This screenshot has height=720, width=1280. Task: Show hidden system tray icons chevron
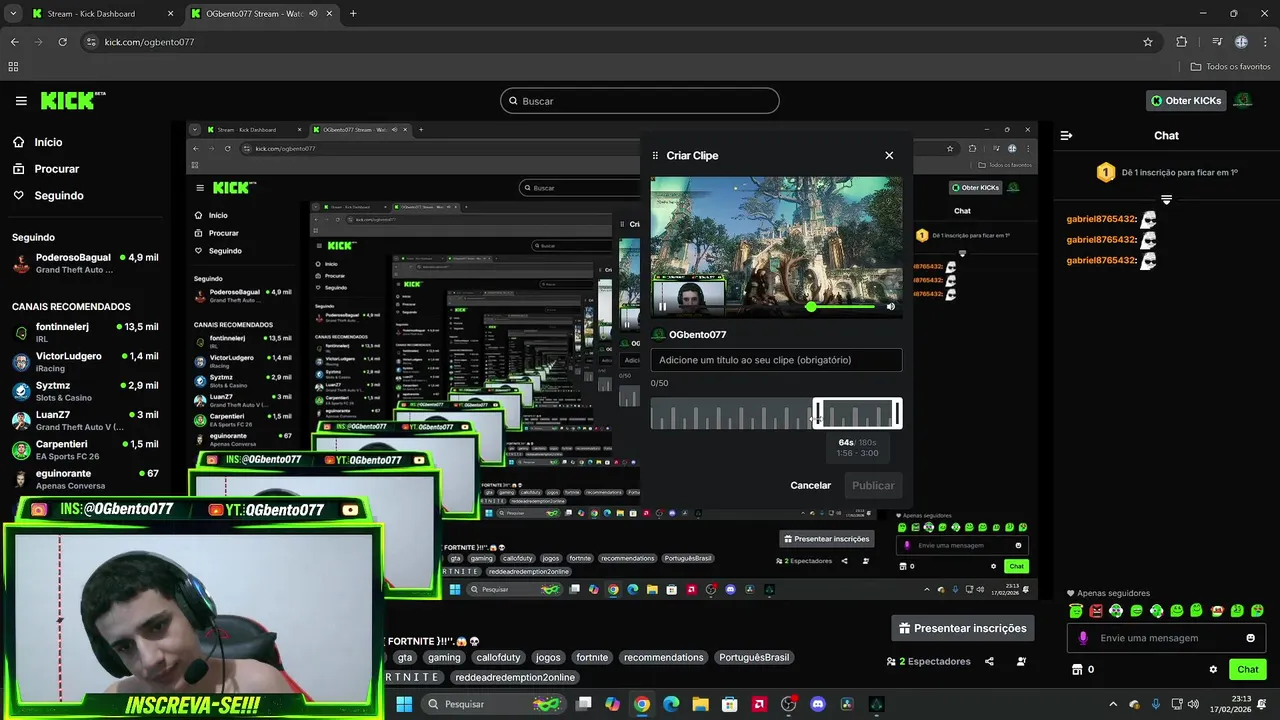pos(1114,704)
